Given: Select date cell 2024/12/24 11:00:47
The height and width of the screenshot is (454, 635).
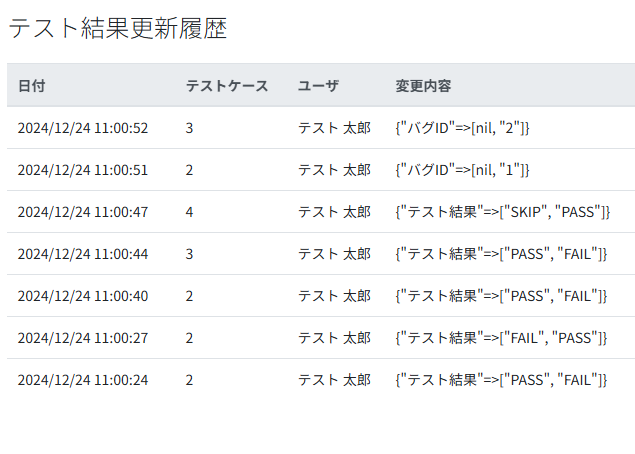Looking at the screenshot, I should tap(83, 212).
